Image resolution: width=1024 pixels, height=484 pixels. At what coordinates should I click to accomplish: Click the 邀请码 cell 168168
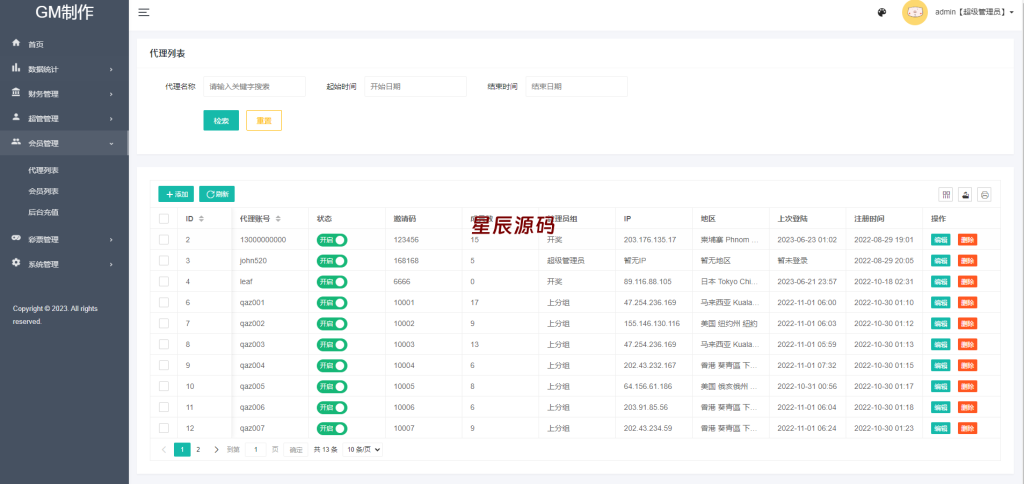[x=406, y=261]
